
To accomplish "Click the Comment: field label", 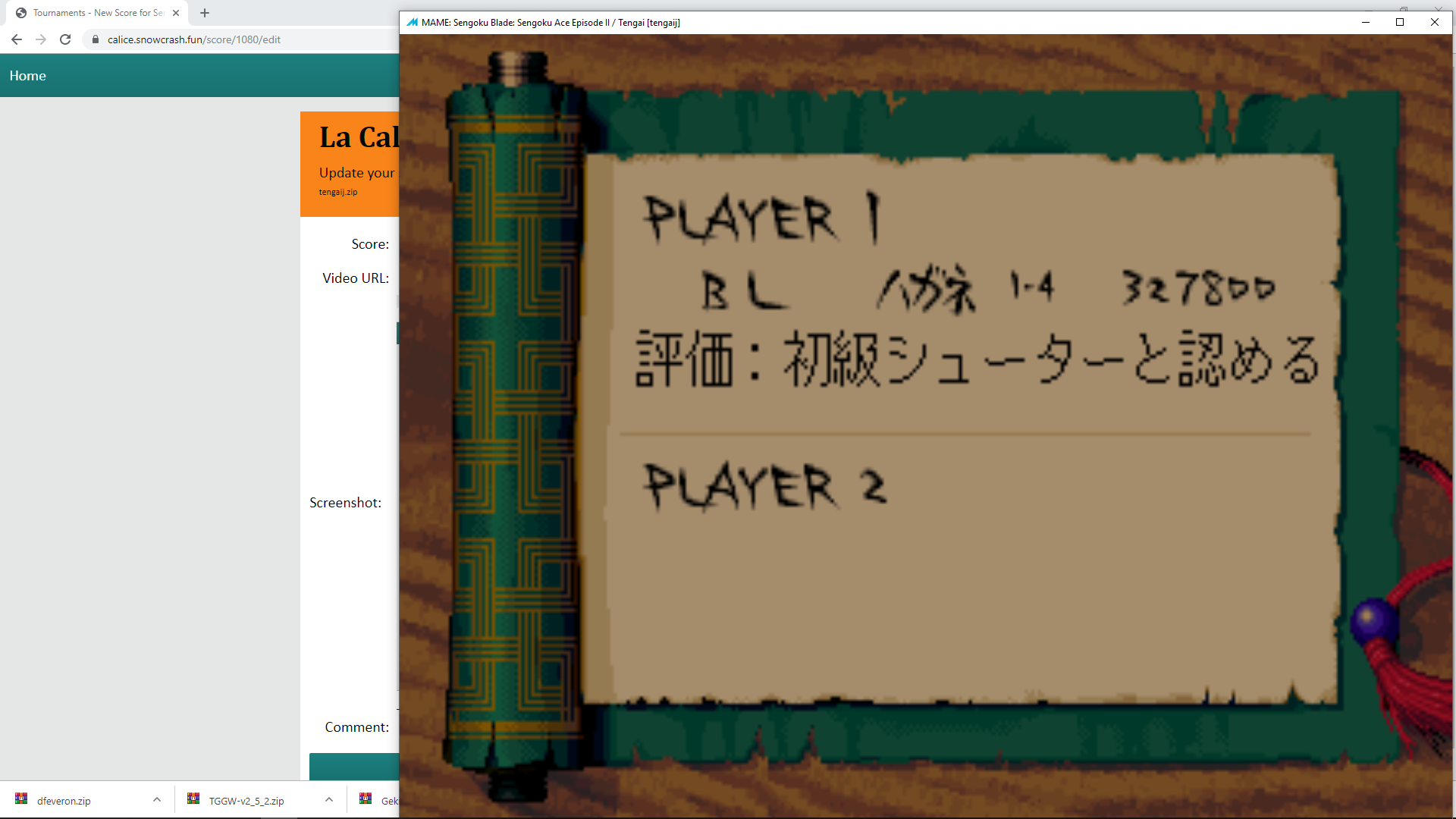I will click(357, 727).
